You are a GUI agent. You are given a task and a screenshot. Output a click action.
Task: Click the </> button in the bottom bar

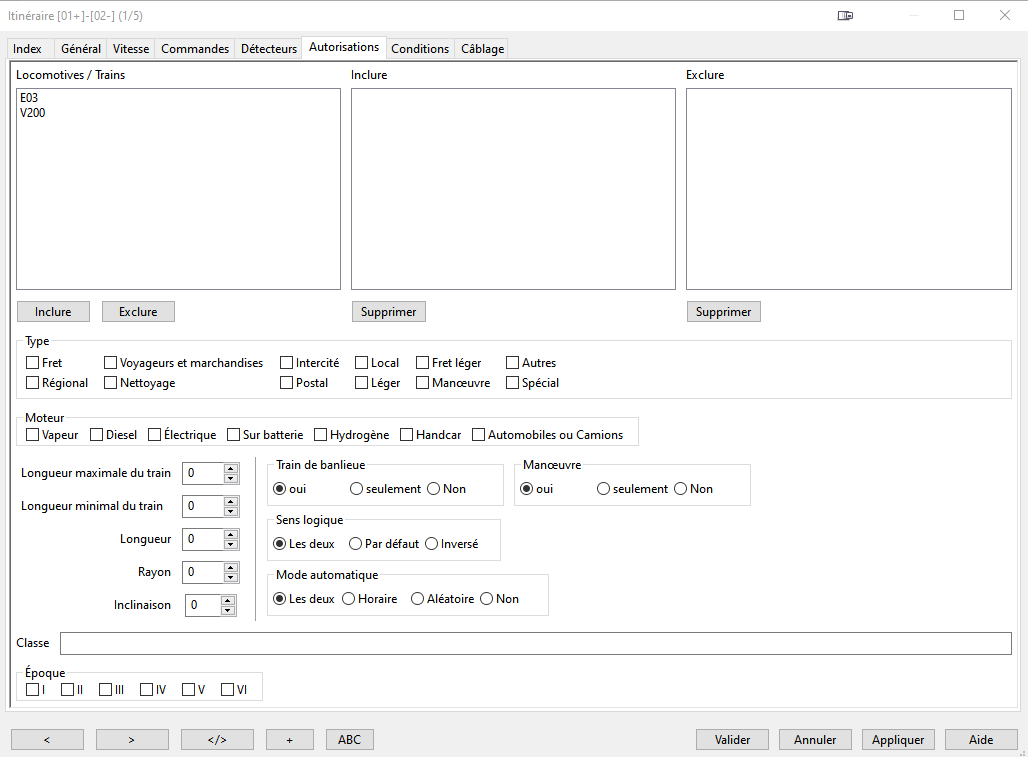[x=217, y=740]
